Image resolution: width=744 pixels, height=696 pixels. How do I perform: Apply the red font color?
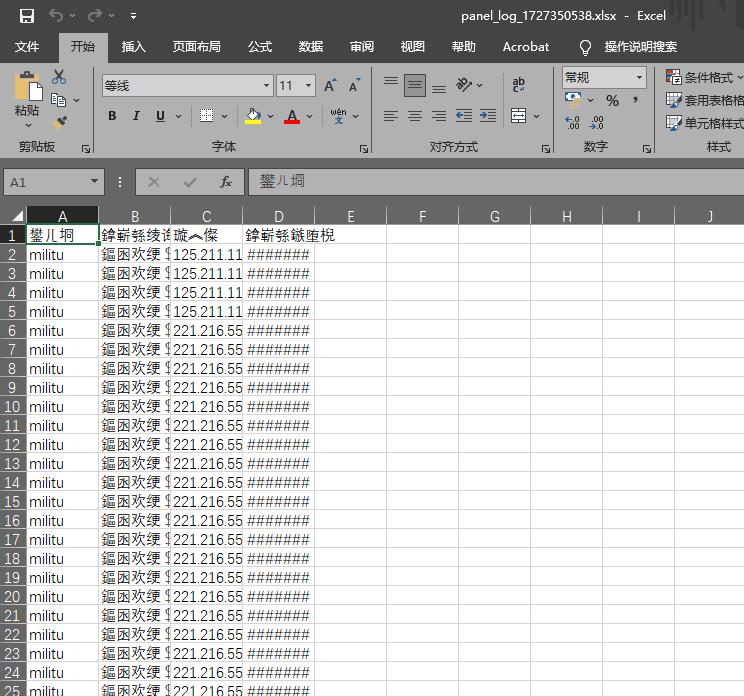coord(292,116)
